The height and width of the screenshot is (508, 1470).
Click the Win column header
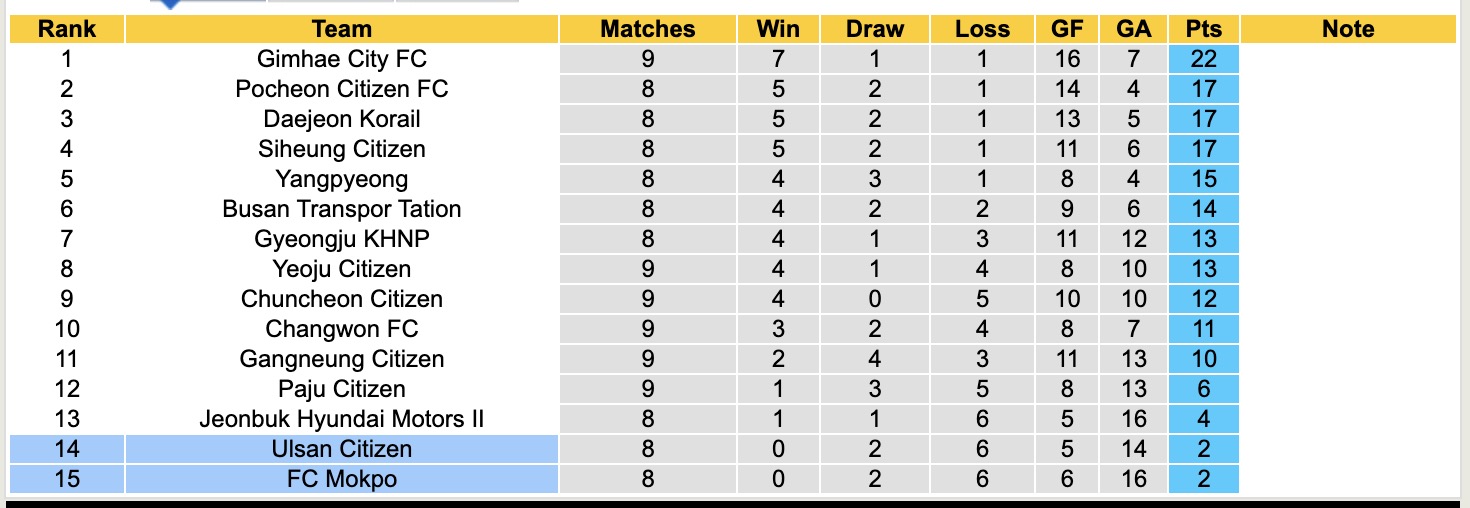[x=778, y=29]
